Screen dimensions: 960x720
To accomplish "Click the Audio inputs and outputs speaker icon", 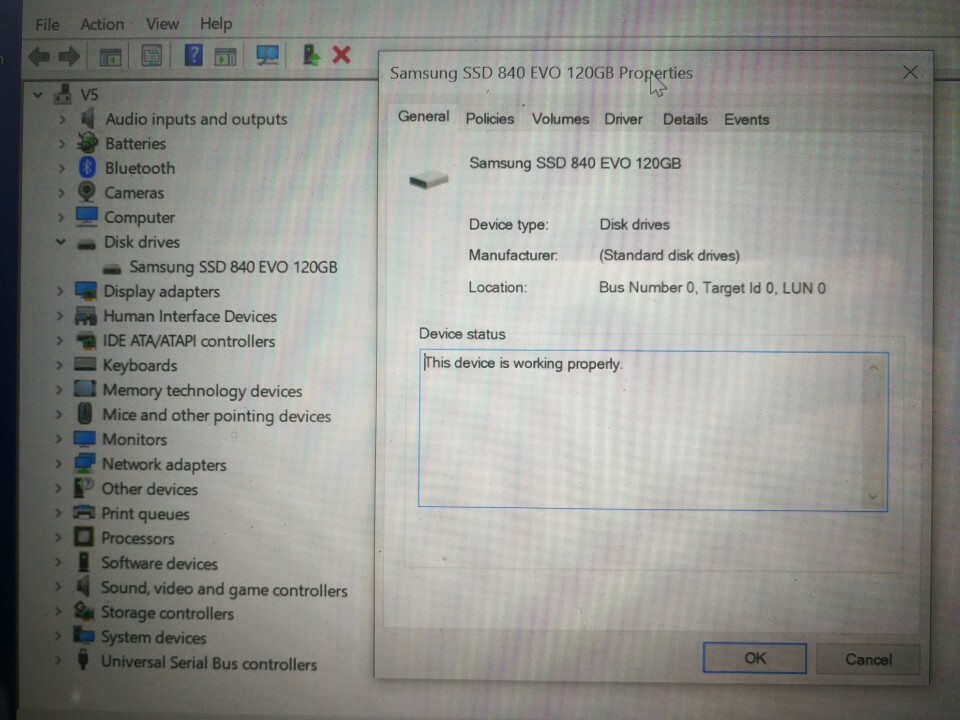I will (x=88, y=118).
